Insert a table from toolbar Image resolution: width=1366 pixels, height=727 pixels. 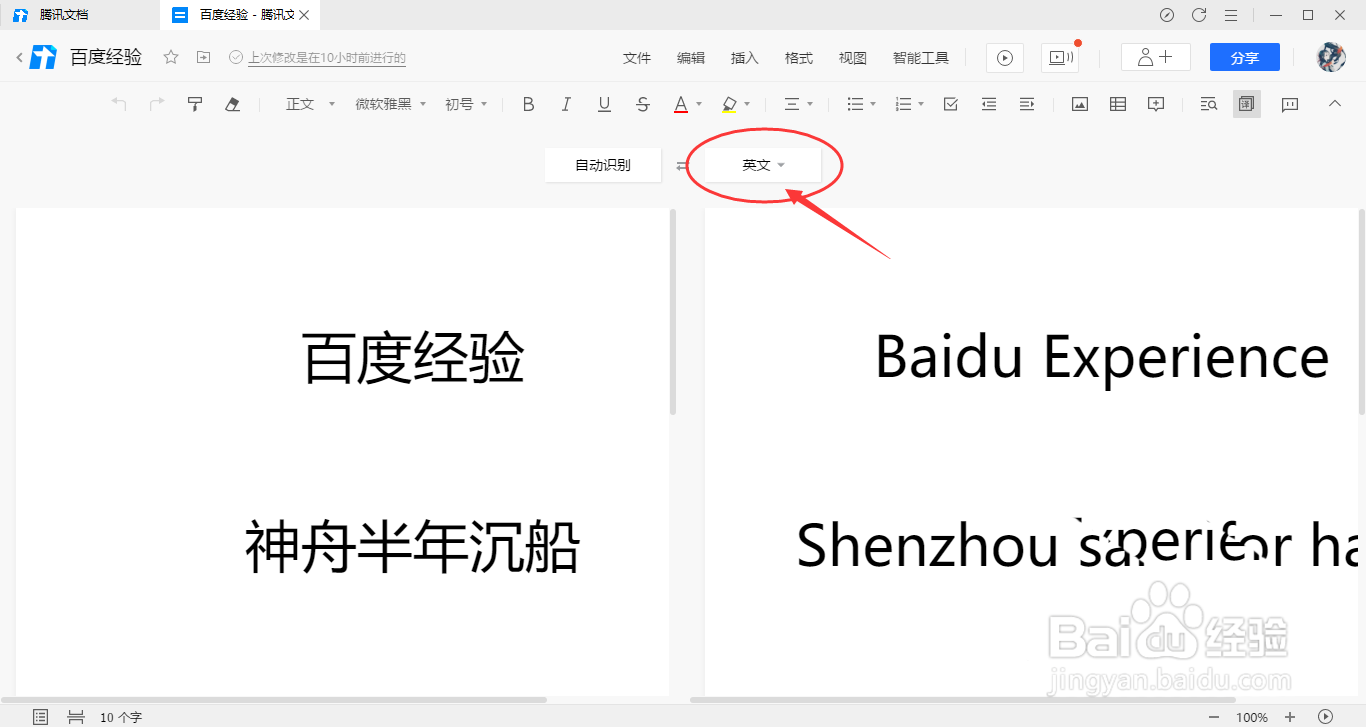point(1118,104)
